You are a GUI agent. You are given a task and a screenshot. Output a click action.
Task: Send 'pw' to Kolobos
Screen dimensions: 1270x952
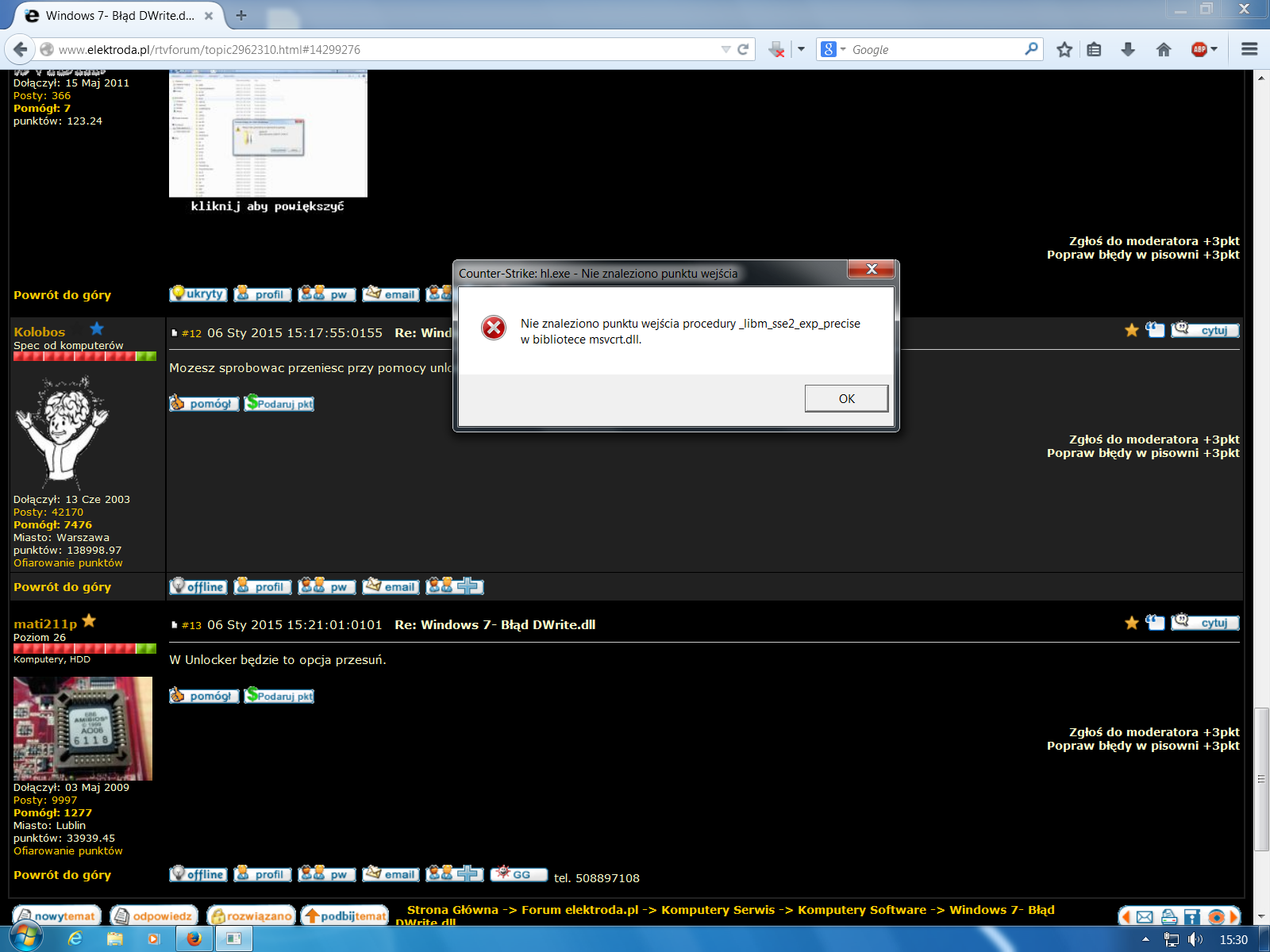tap(327, 586)
